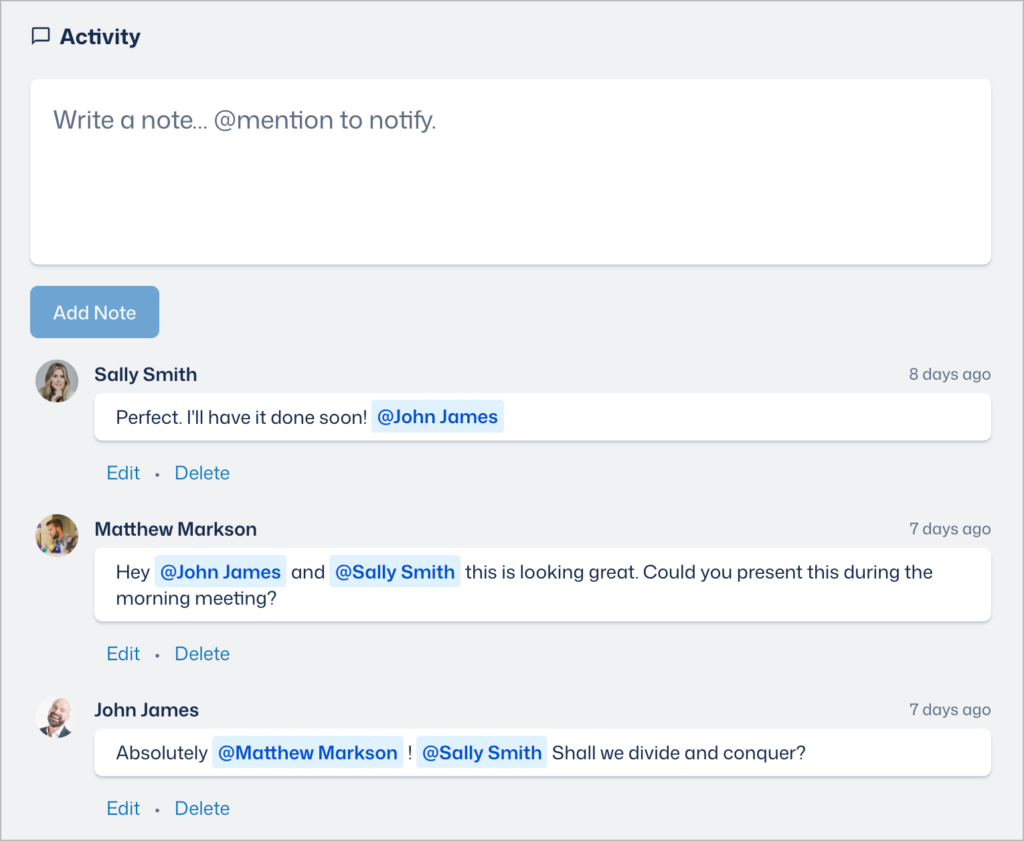
Task: Click John James's profile avatar
Action: (57, 717)
